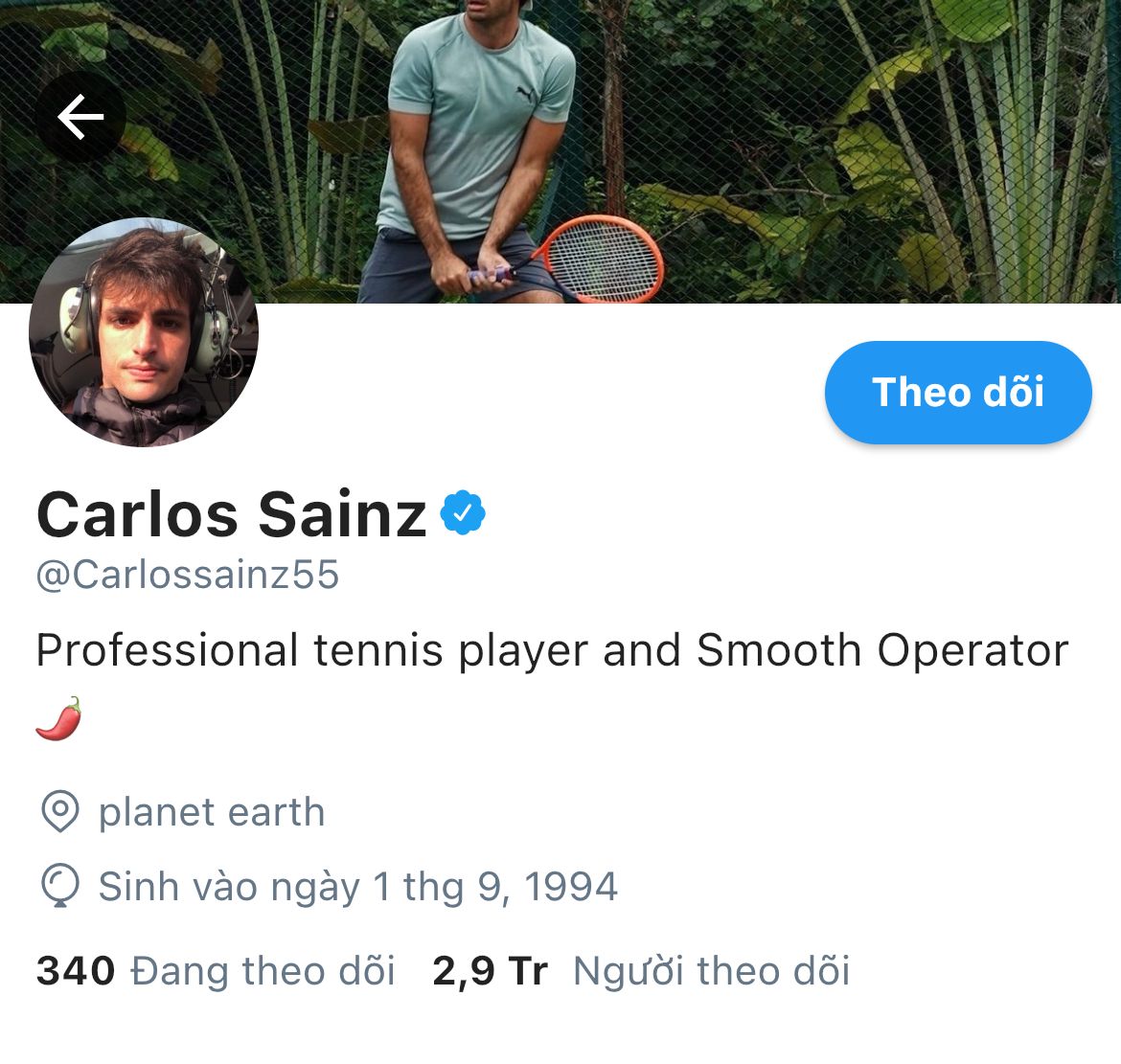Click the location pin icon
Image resolution: width=1121 pixels, height=1064 pixels.
pos(60,811)
